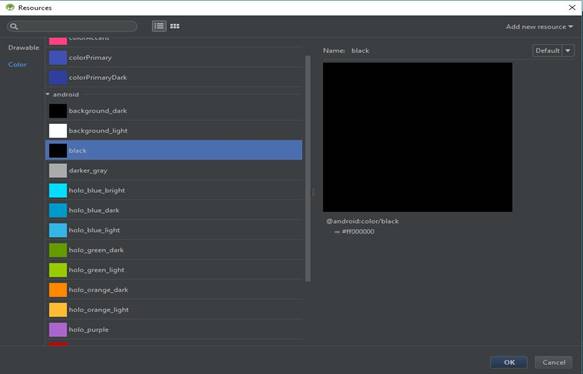This screenshot has height=374, width=583.
Task: Click the resource list scrollbar
Action: point(308,169)
